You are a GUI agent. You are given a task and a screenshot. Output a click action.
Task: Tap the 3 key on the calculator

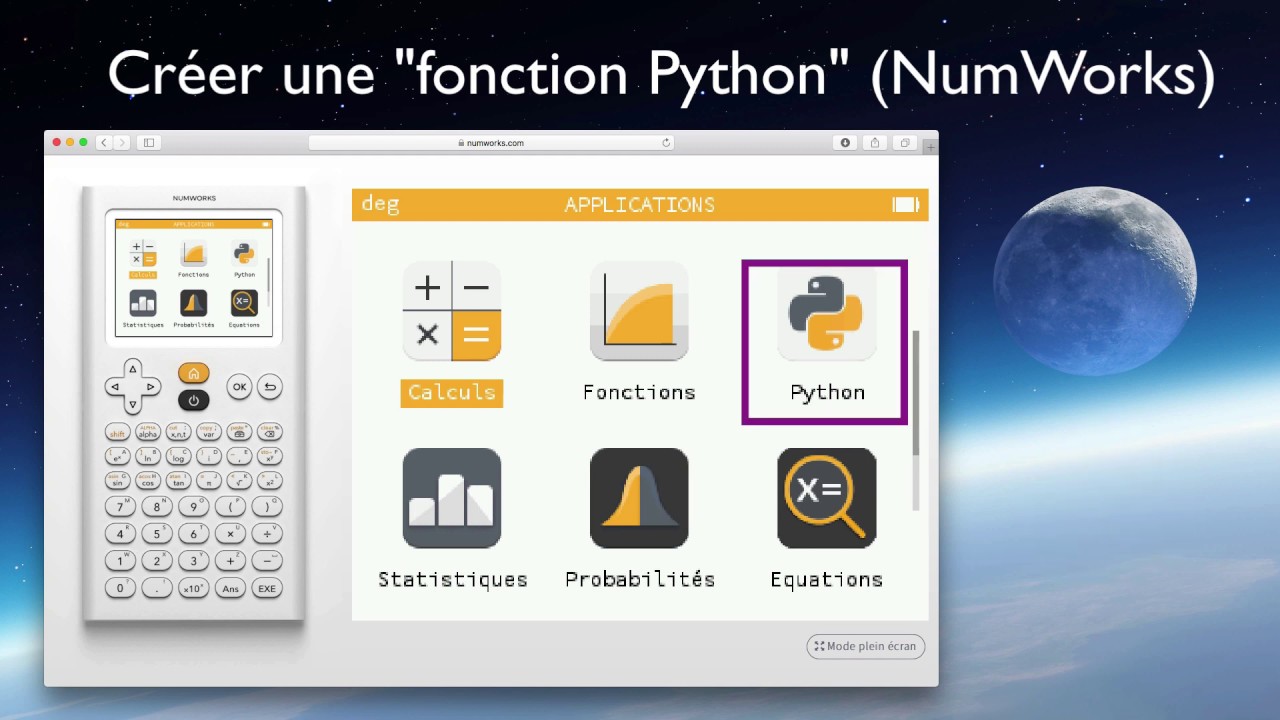(x=194, y=561)
